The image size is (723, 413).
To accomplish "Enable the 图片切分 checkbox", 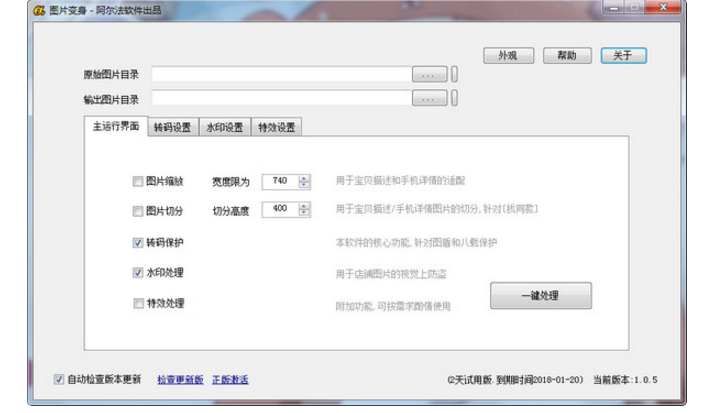I will tap(137, 211).
